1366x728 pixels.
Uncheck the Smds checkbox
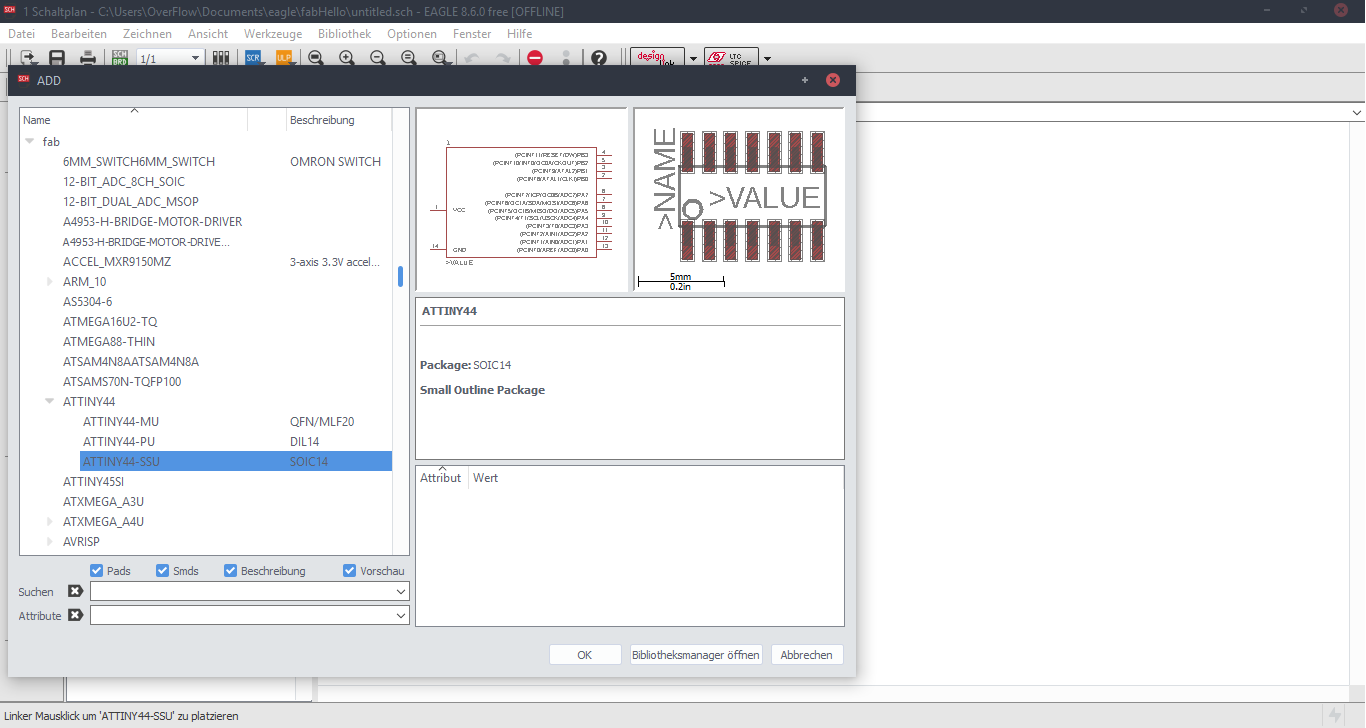pos(163,571)
